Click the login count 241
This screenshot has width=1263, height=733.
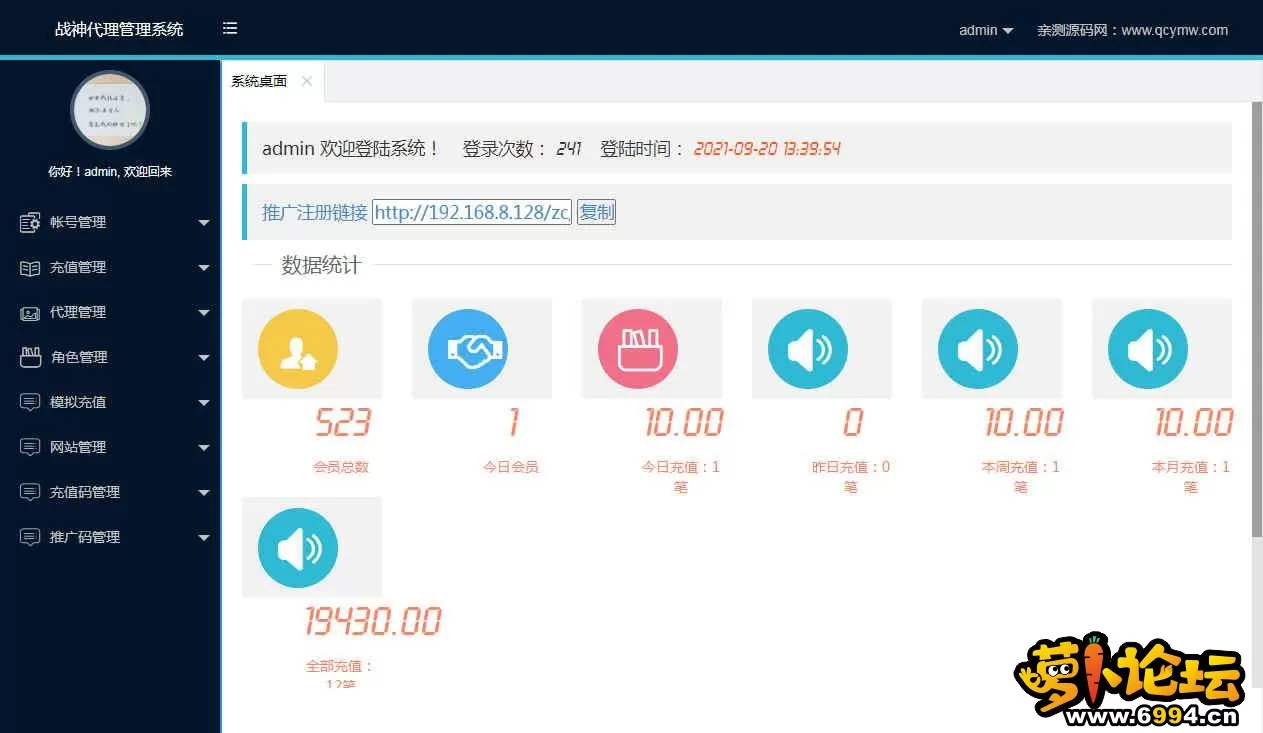pos(569,149)
